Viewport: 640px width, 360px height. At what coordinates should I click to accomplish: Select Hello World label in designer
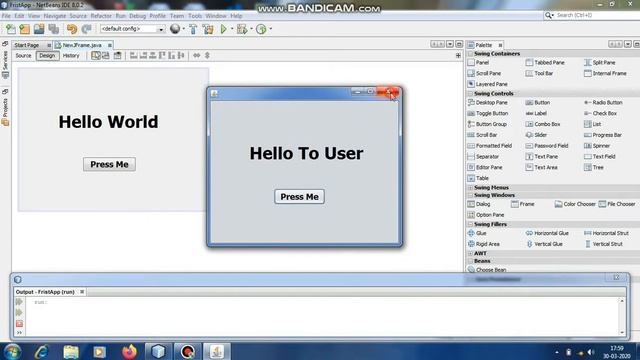click(108, 122)
